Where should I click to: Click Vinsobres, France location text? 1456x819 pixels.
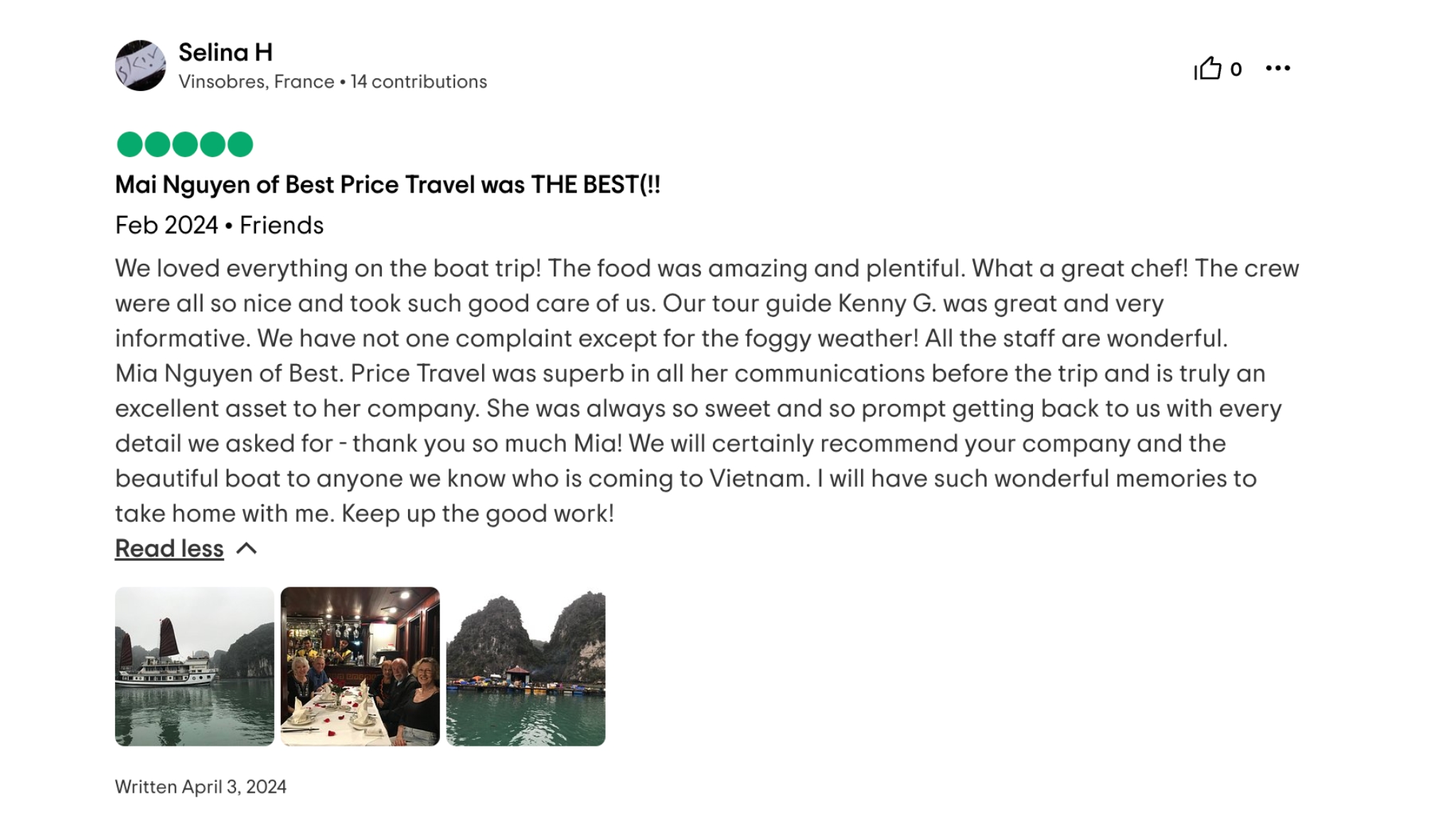pos(255,81)
